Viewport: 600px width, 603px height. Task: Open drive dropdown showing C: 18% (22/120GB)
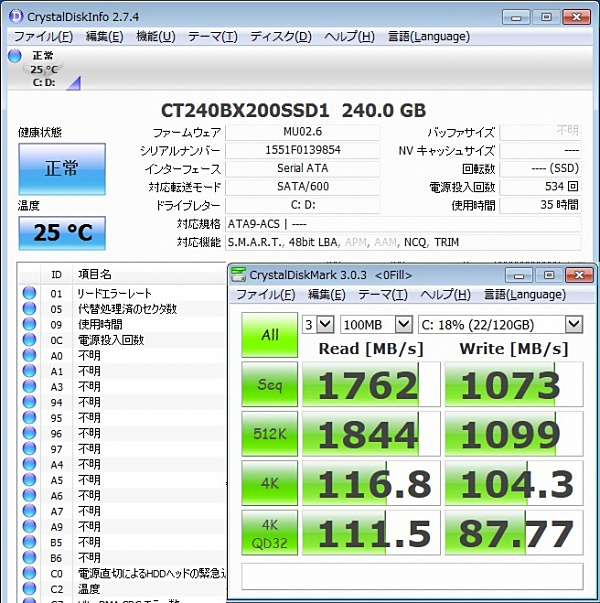501,325
